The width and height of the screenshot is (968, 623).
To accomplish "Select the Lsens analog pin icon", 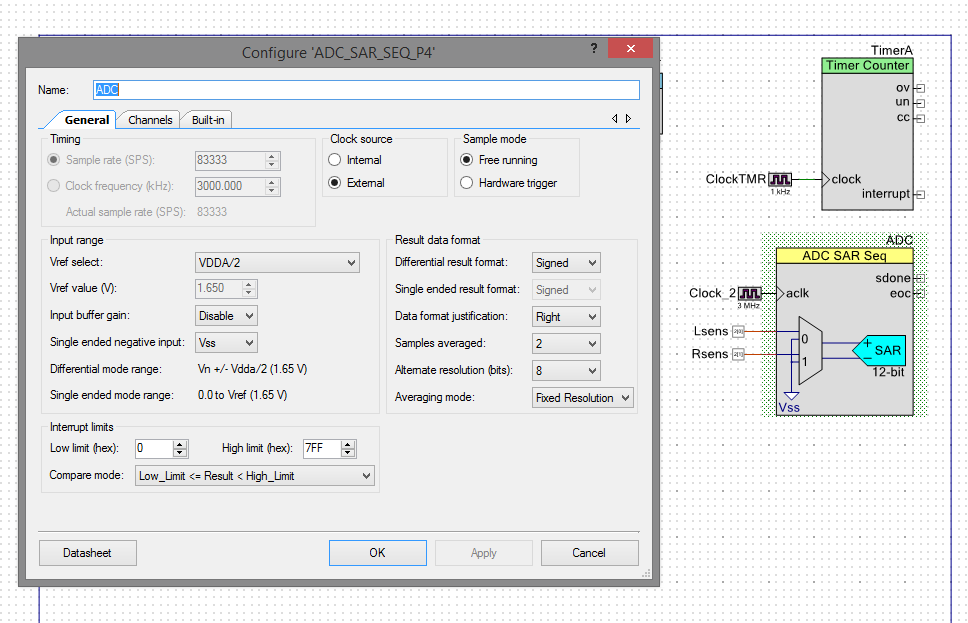I will 738,330.
